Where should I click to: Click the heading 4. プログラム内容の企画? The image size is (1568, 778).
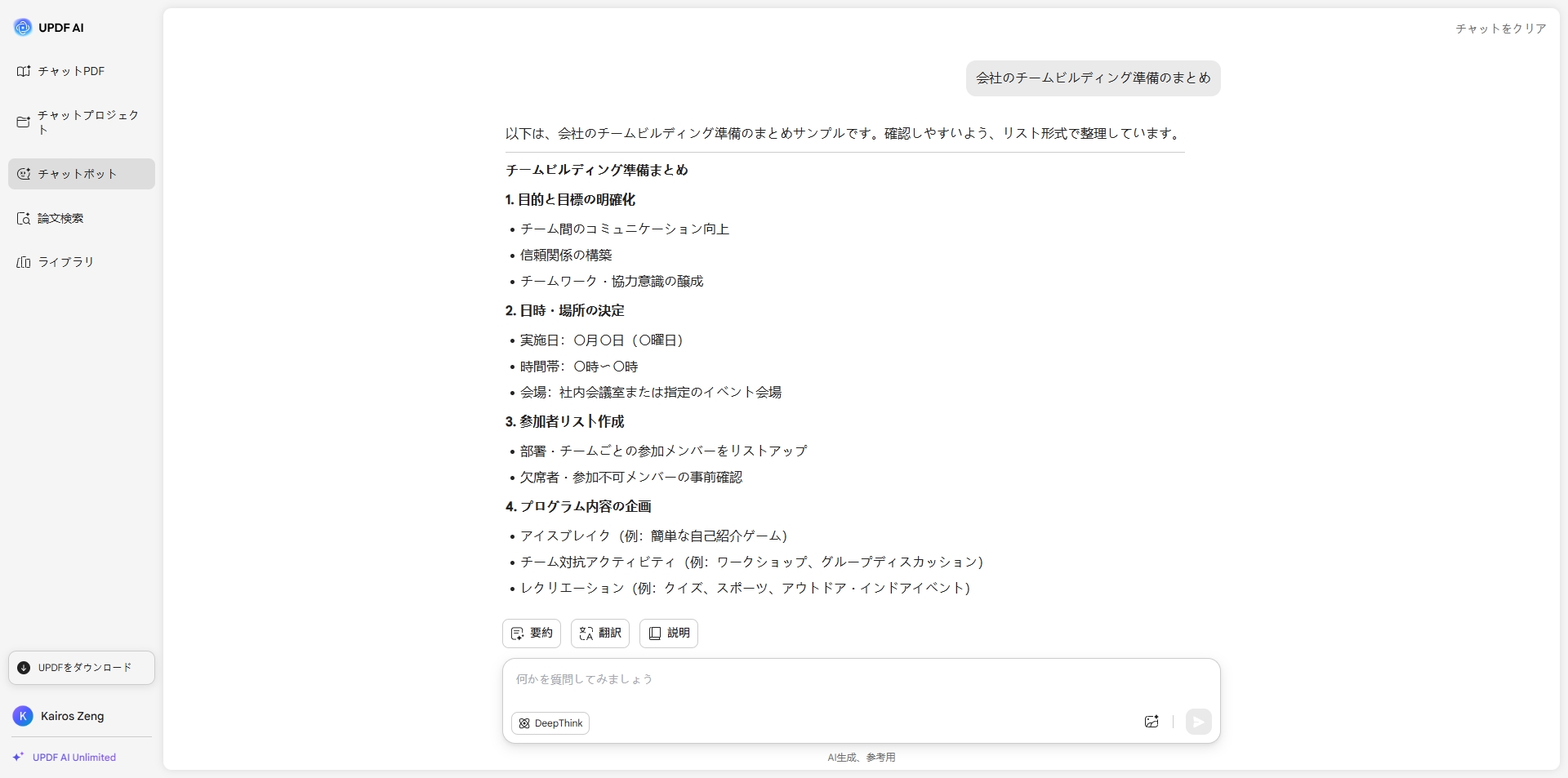(578, 506)
